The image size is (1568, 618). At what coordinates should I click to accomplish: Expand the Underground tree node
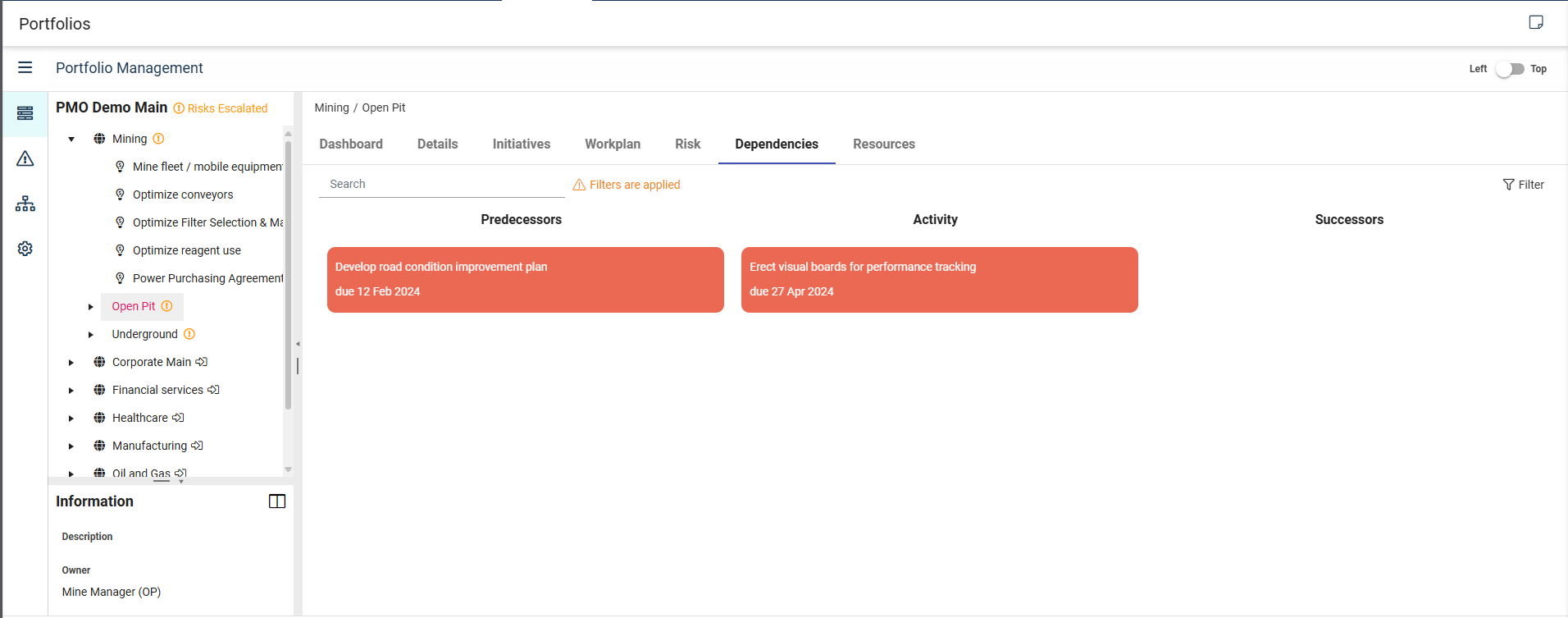click(91, 334)
